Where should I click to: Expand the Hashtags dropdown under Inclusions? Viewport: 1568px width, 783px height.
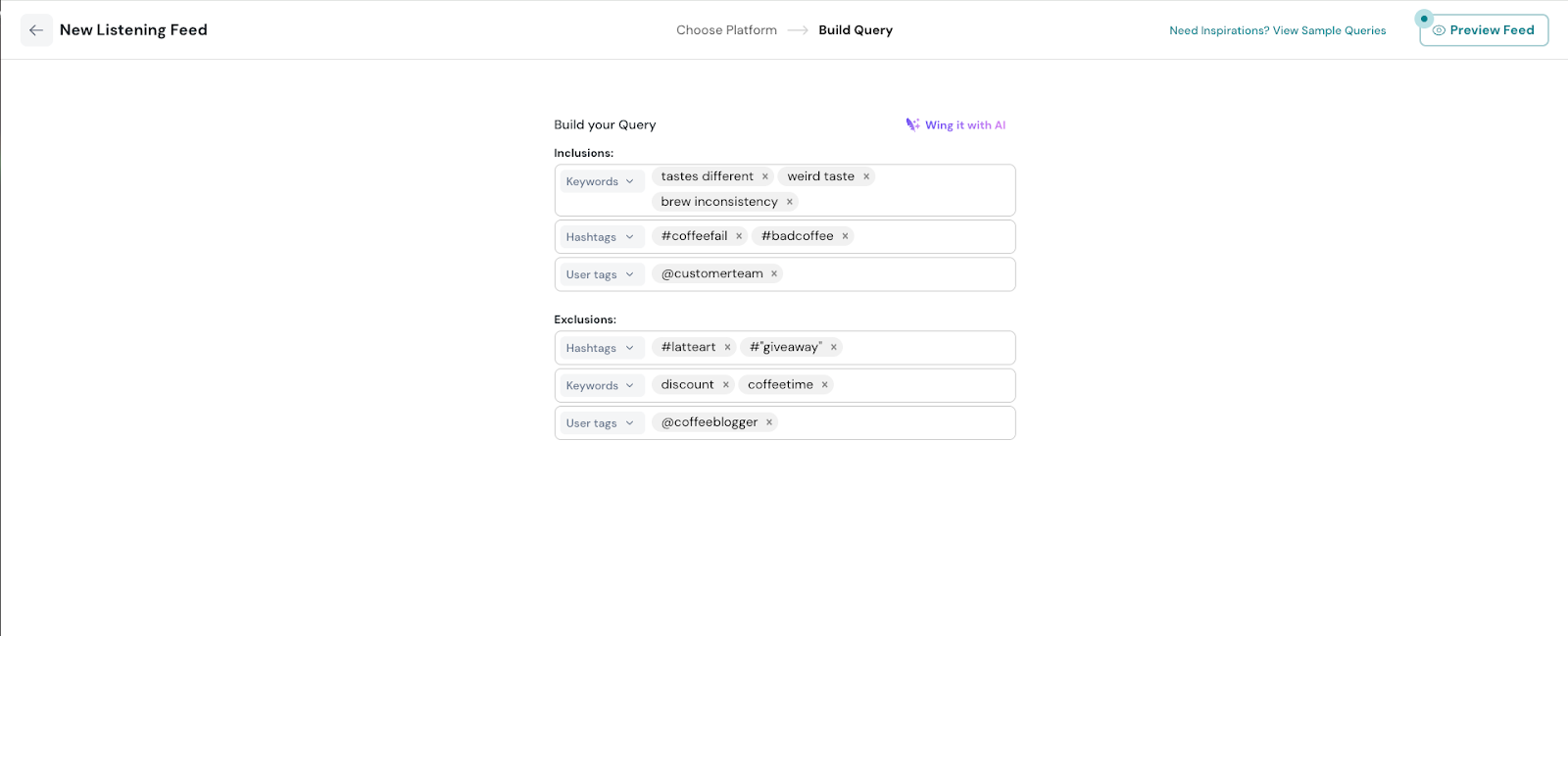point(600,237)
